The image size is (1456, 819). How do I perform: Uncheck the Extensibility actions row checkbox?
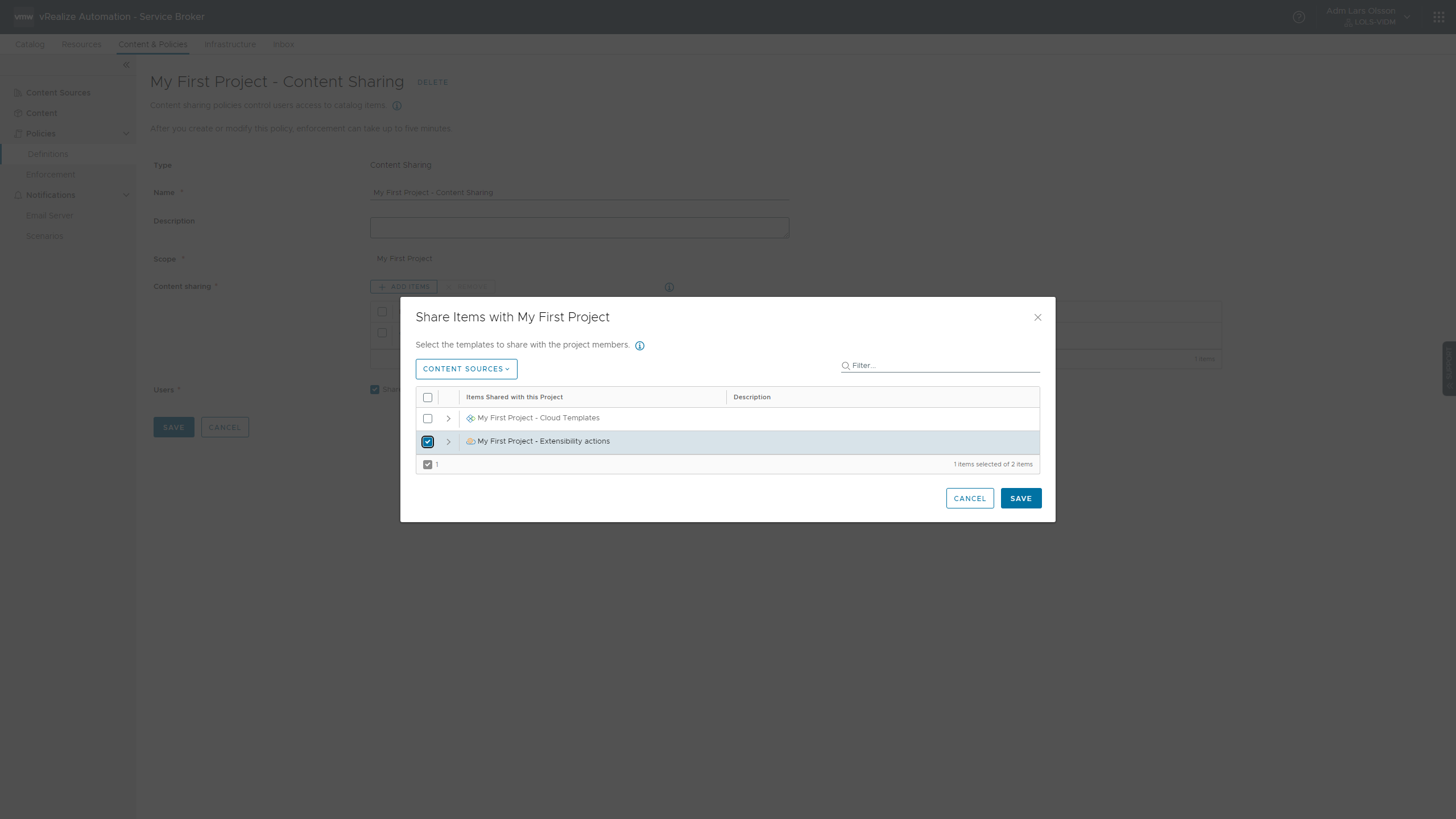(428, 442)
